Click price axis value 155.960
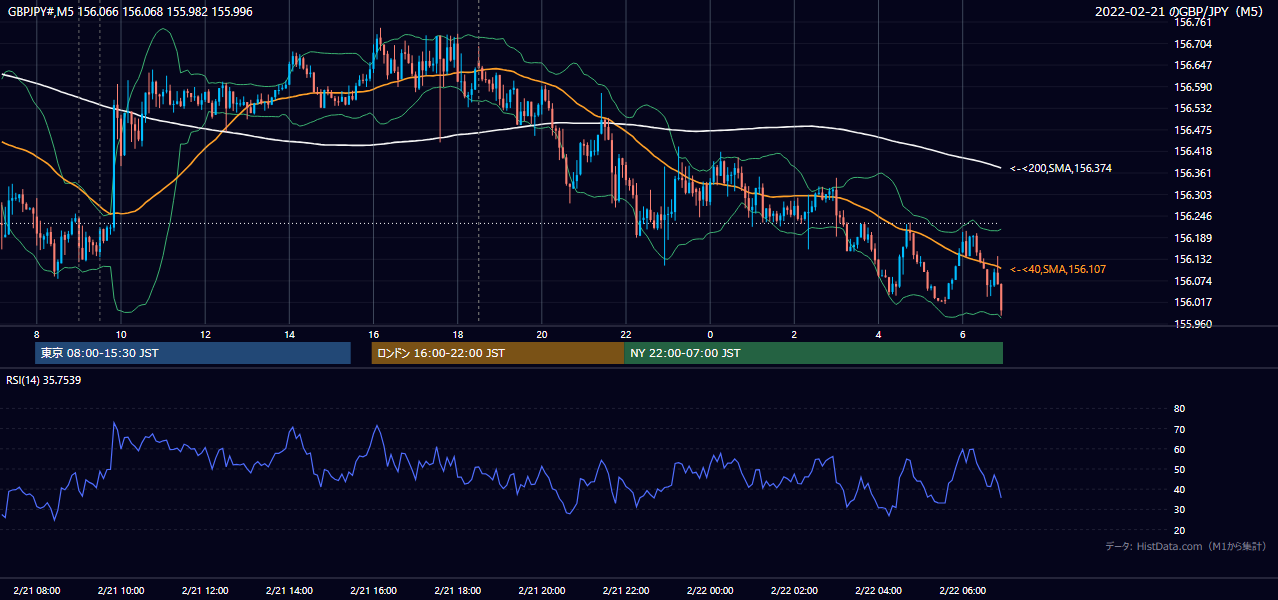Screen dimensions: 1278x600 point(1192,324)
